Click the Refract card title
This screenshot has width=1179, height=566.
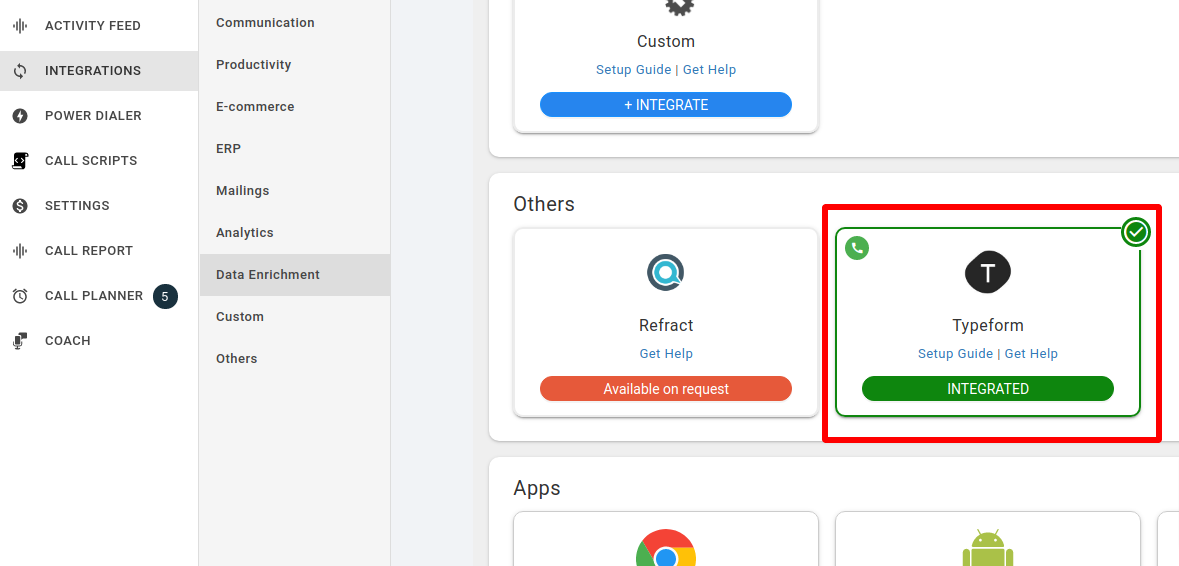click(x=665, y=325)
